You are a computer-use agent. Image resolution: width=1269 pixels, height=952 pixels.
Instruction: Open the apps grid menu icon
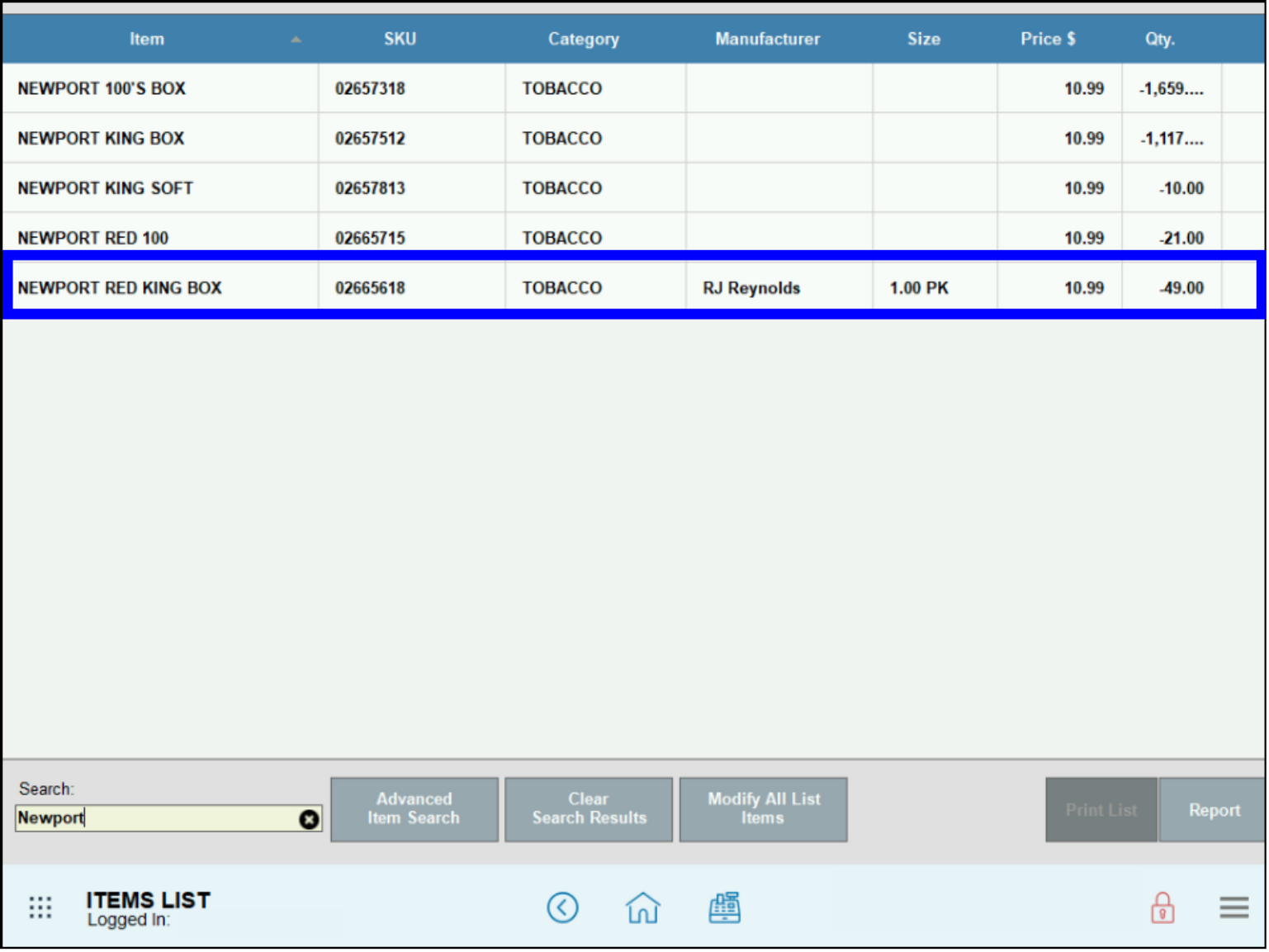click(x=40, y=907)
